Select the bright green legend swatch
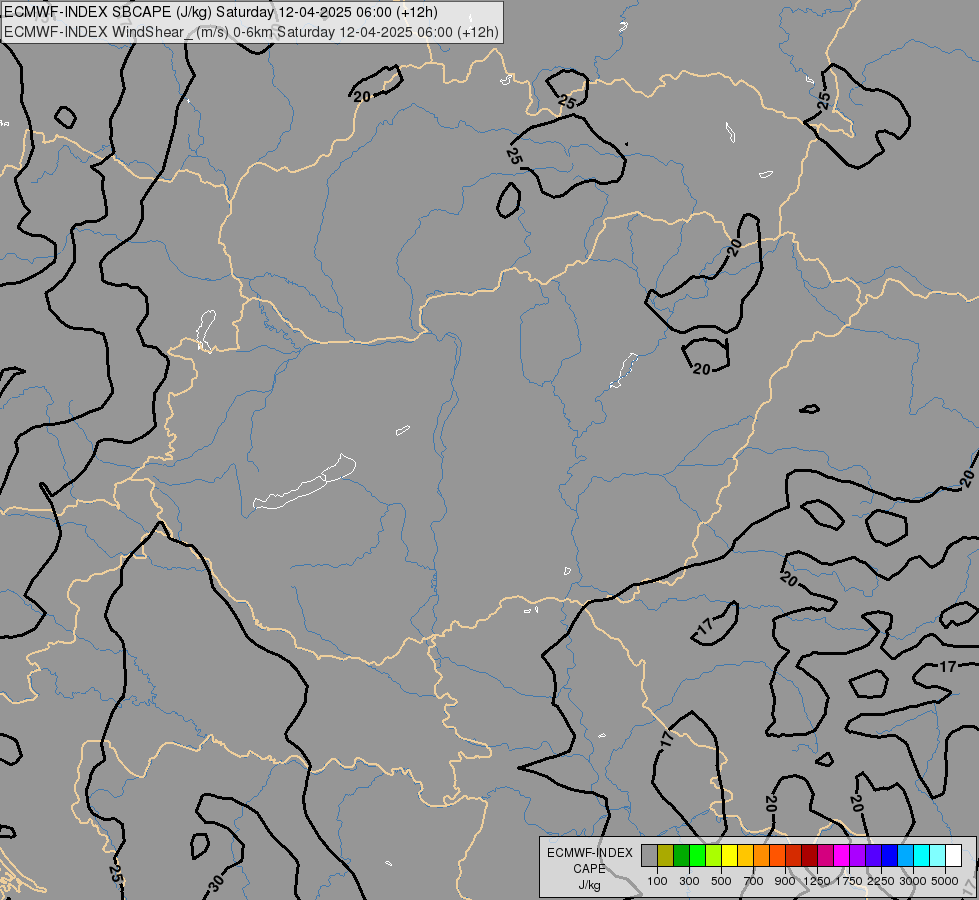 click(697, 856)
